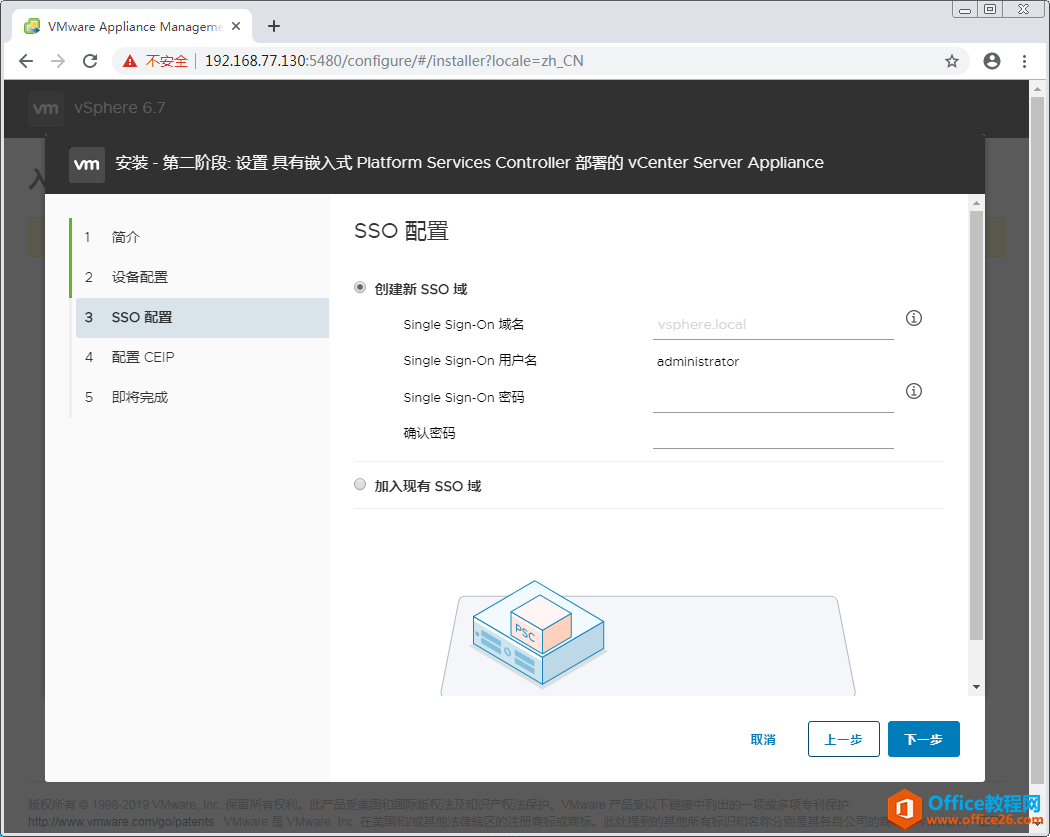Open step 3 SSO 配置
Viewport: 1050px width, 837px height.
200,317
